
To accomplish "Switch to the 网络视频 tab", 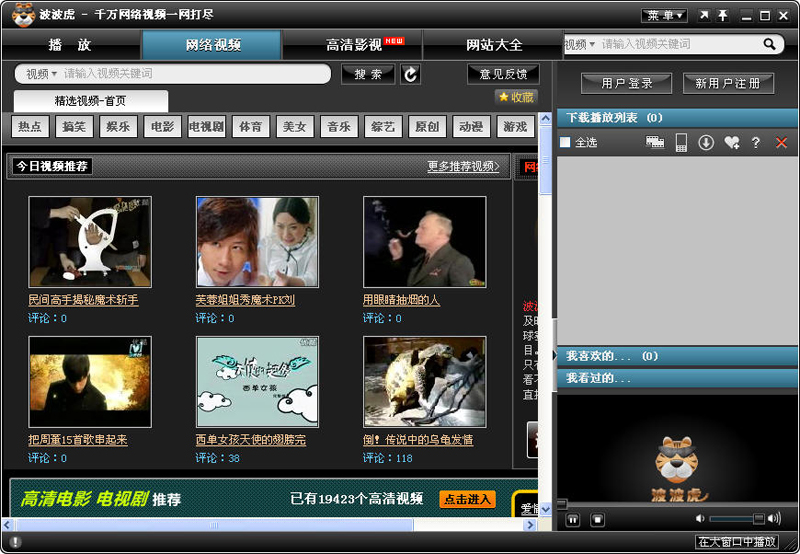I will pyautogui.click(x=212, y=45).
